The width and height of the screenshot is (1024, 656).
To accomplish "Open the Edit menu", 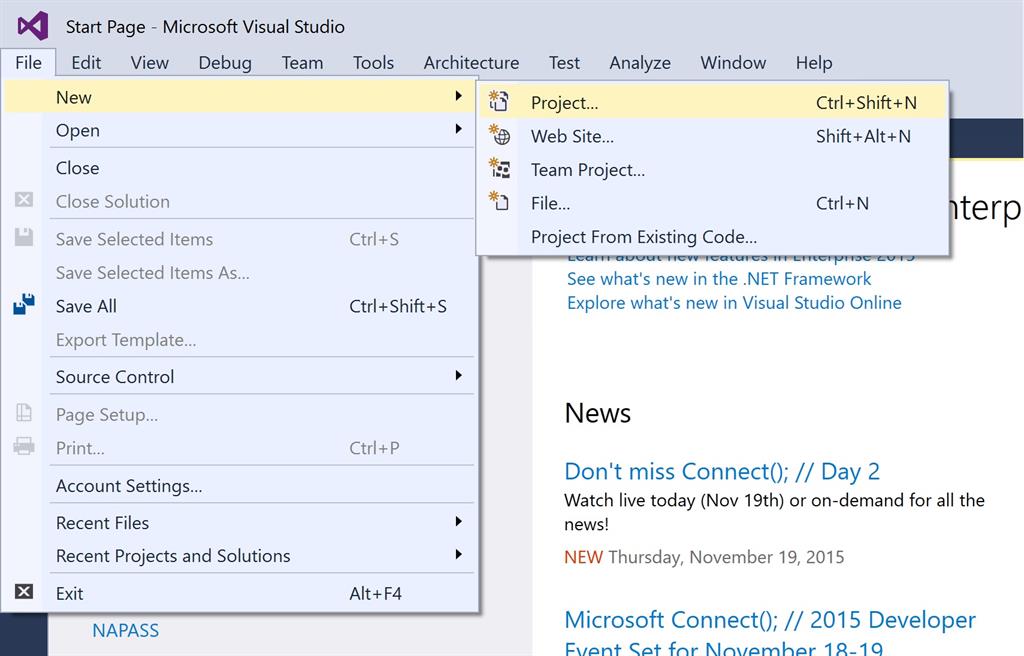I will [86, 62].
